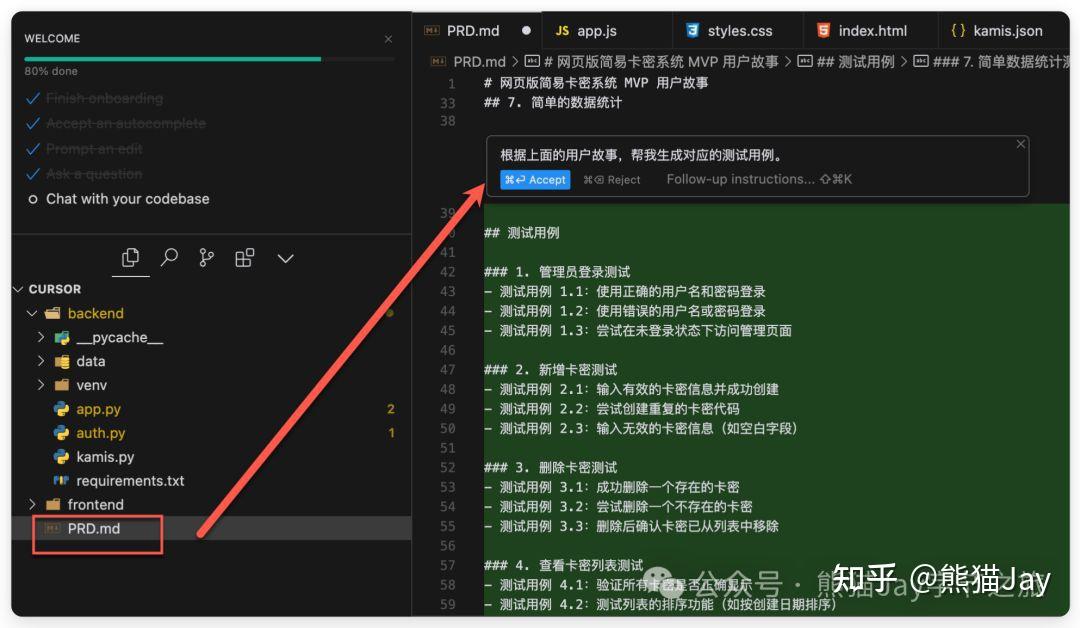Open the Explorer panel icon

[x=130, y=257]
